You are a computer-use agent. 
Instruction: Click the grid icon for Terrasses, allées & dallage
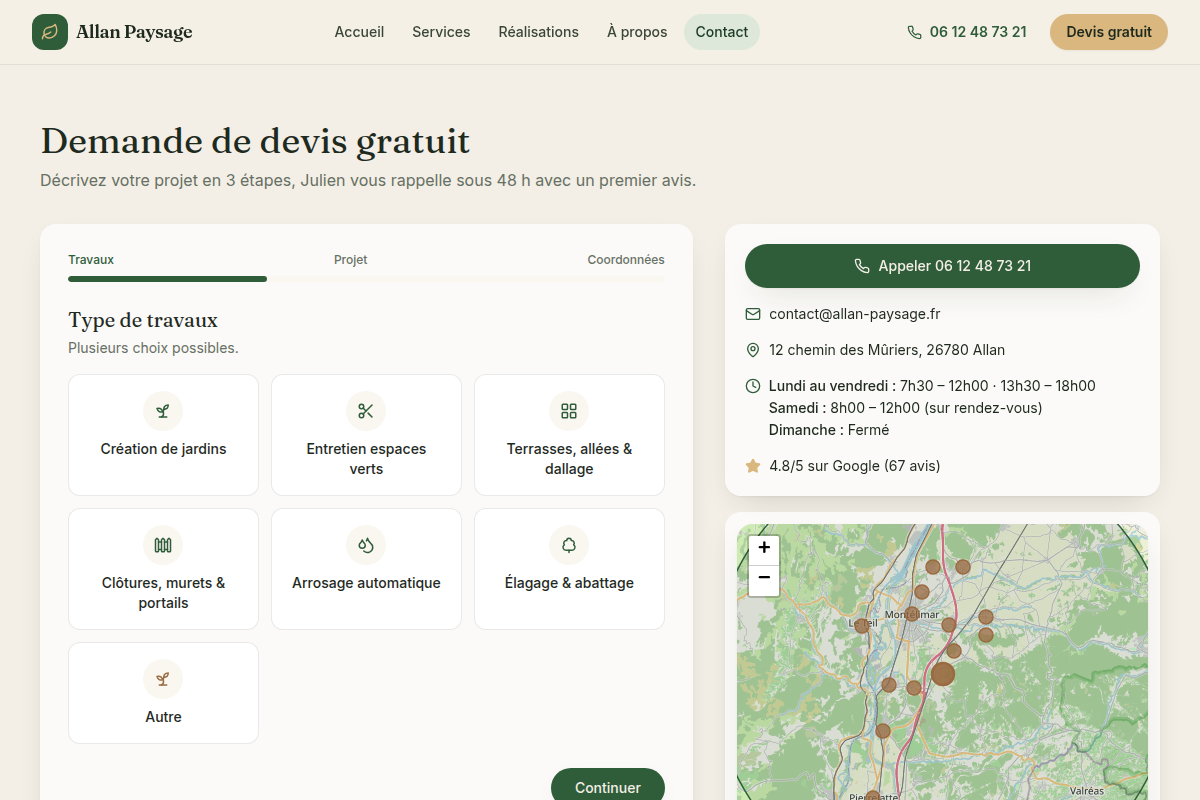point(569,411)
